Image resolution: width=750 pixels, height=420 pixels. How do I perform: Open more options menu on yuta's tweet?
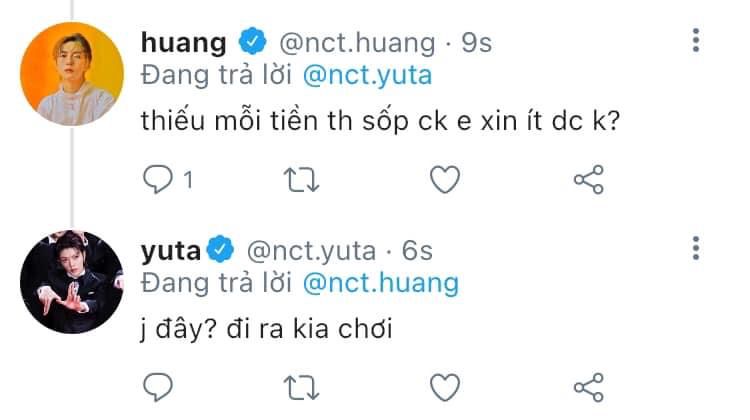[x=696, y=248]
